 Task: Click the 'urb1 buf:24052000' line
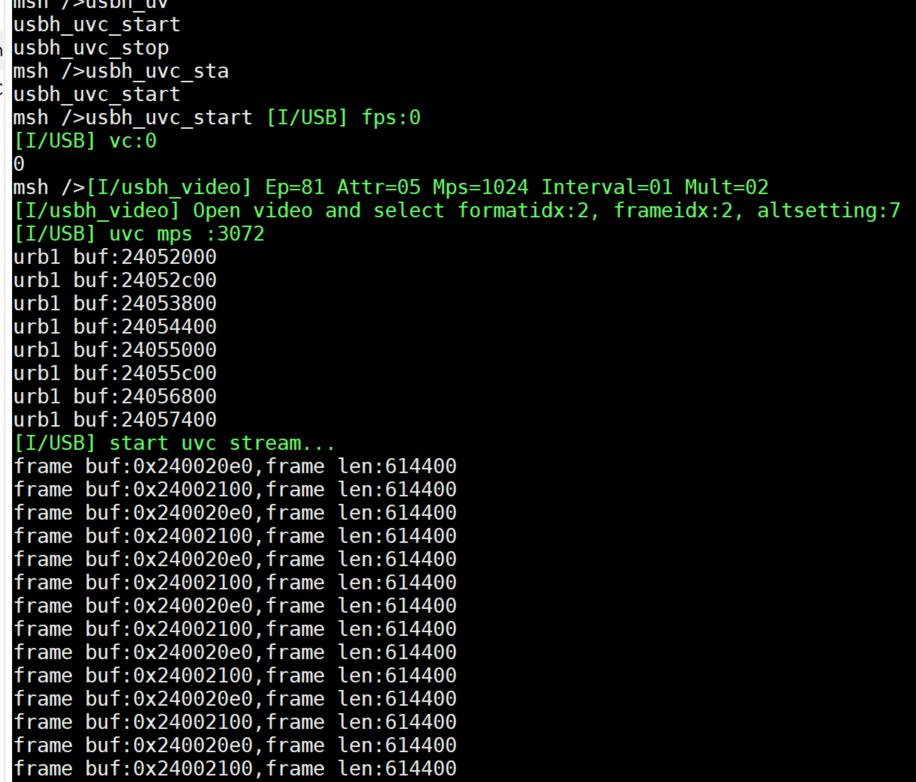(115, 257)
